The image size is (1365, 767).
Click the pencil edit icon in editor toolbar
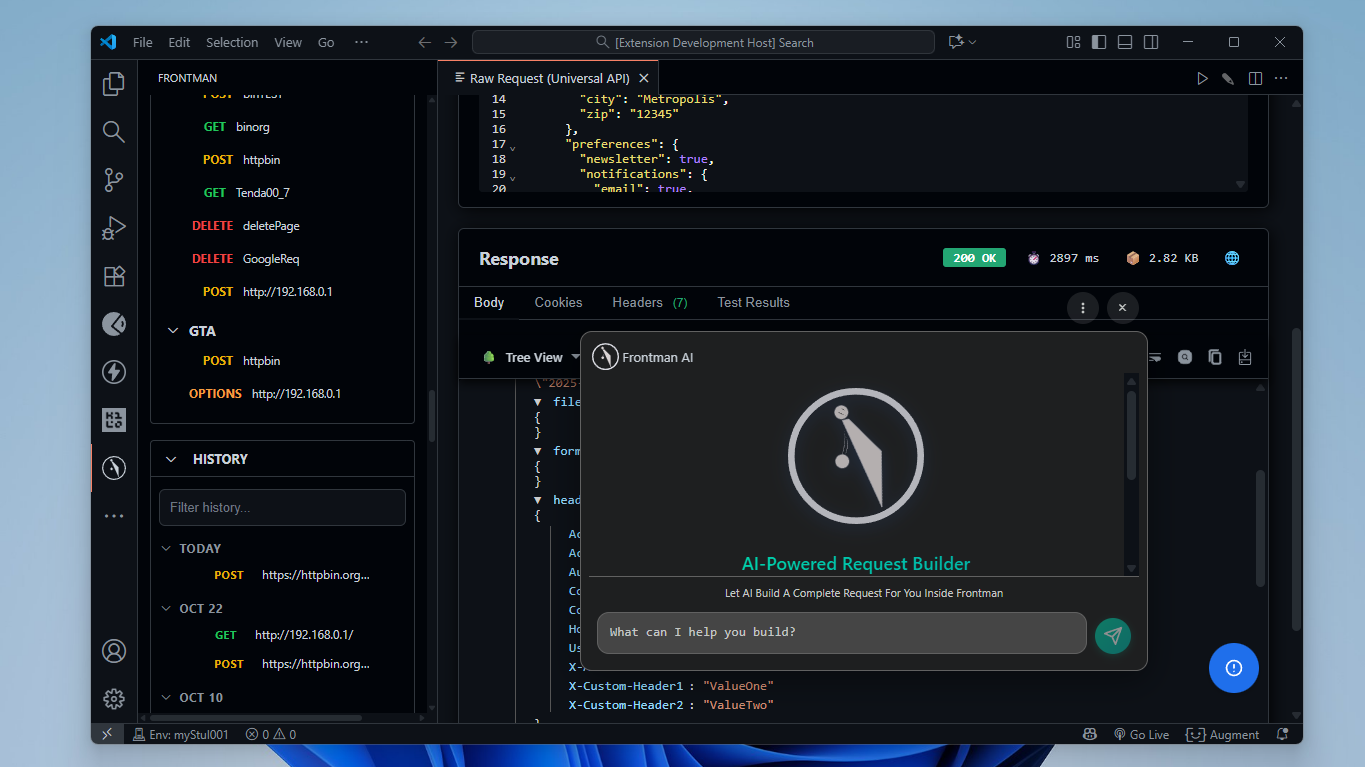click(1228, 78)
